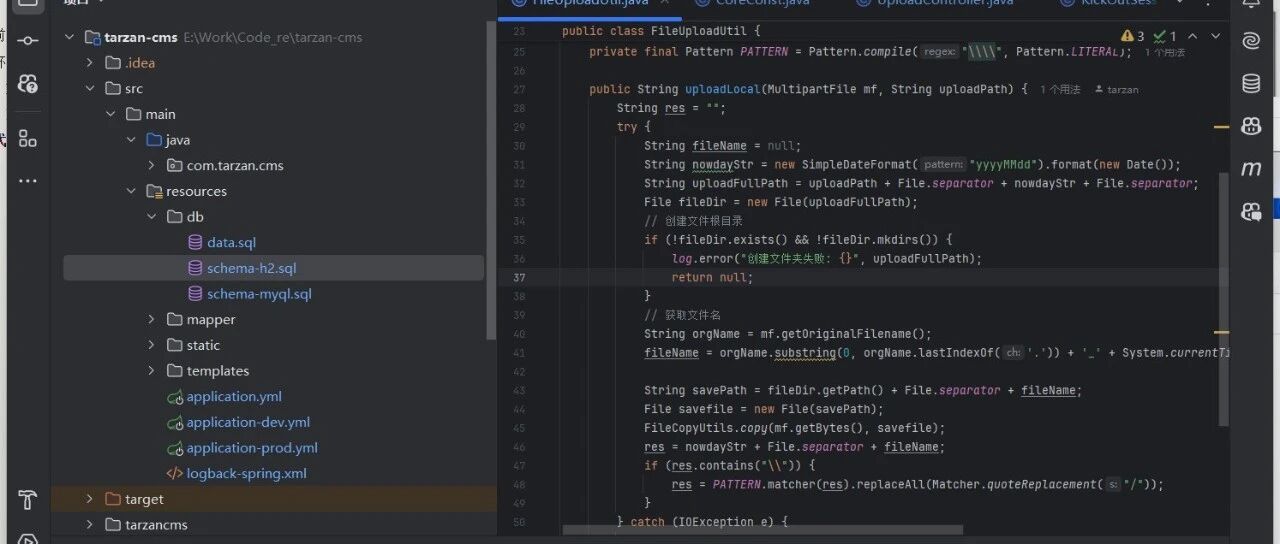Open the Database tool window icon
The image size is (1280, 544).
tap(1251, 84)
